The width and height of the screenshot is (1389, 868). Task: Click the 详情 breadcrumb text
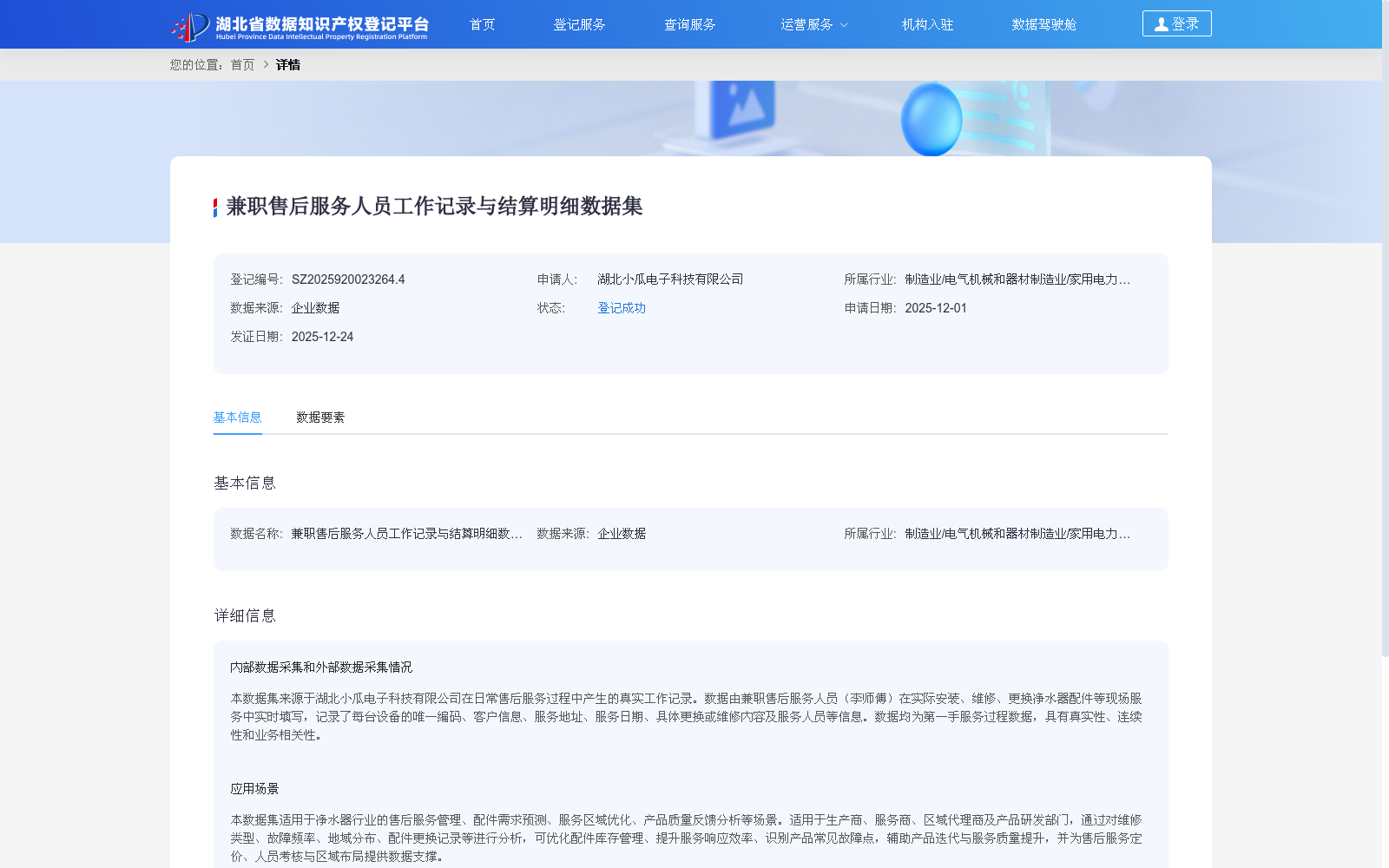pos(288,65)
